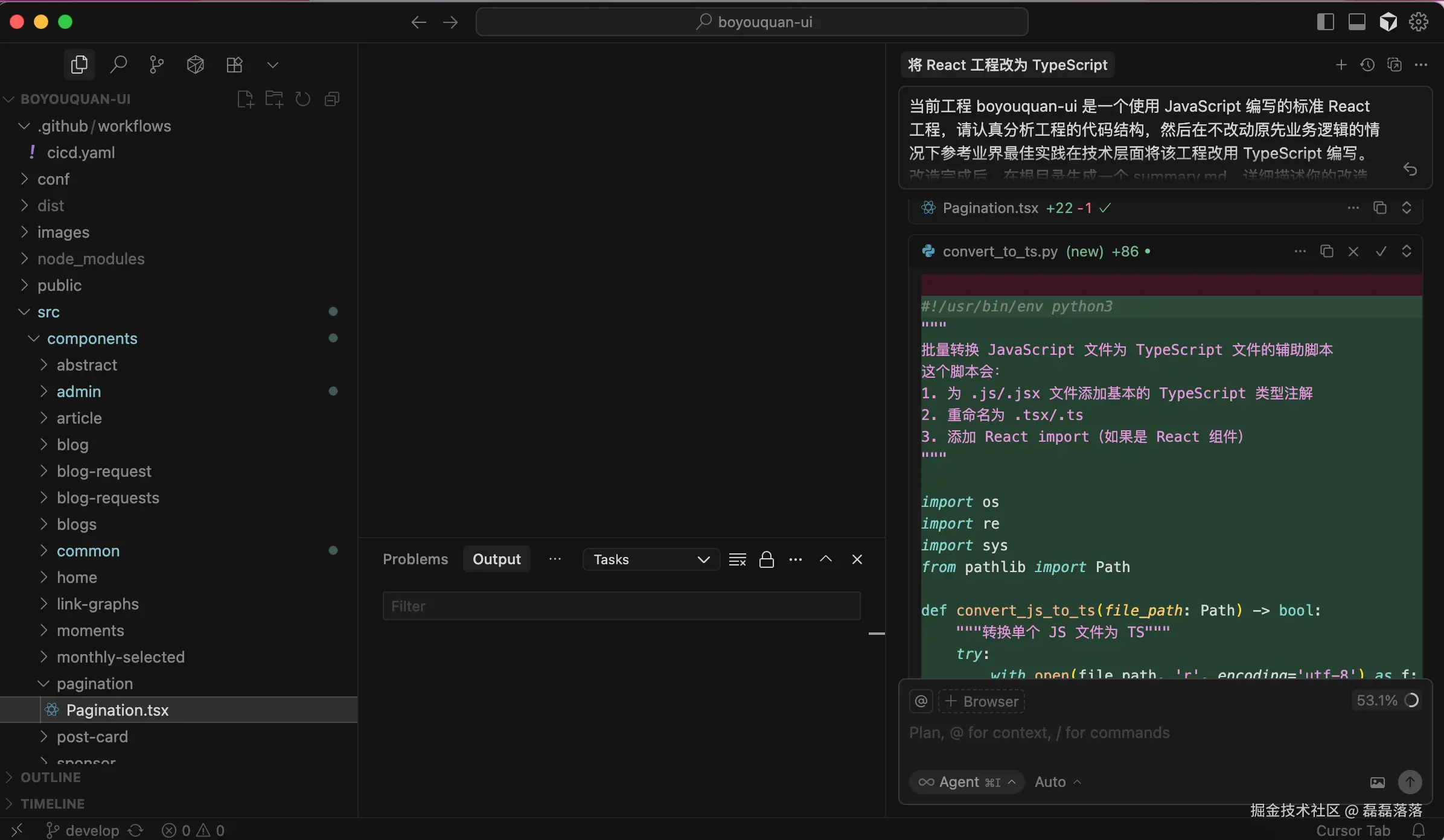Open the settings gear in title bar
The width and height of the screenshot is (1444, 840).
point(1418,21)
